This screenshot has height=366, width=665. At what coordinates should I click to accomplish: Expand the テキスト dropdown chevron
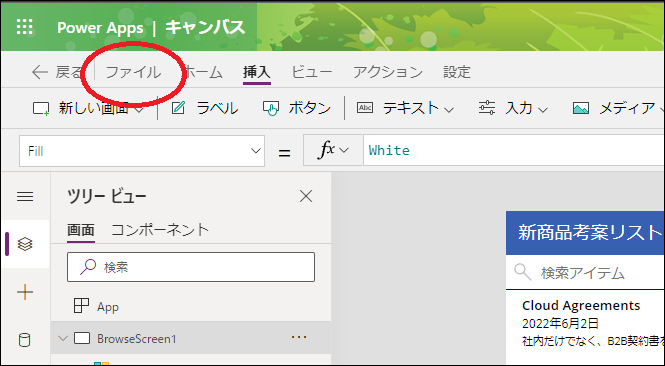[x=449, y=110]
